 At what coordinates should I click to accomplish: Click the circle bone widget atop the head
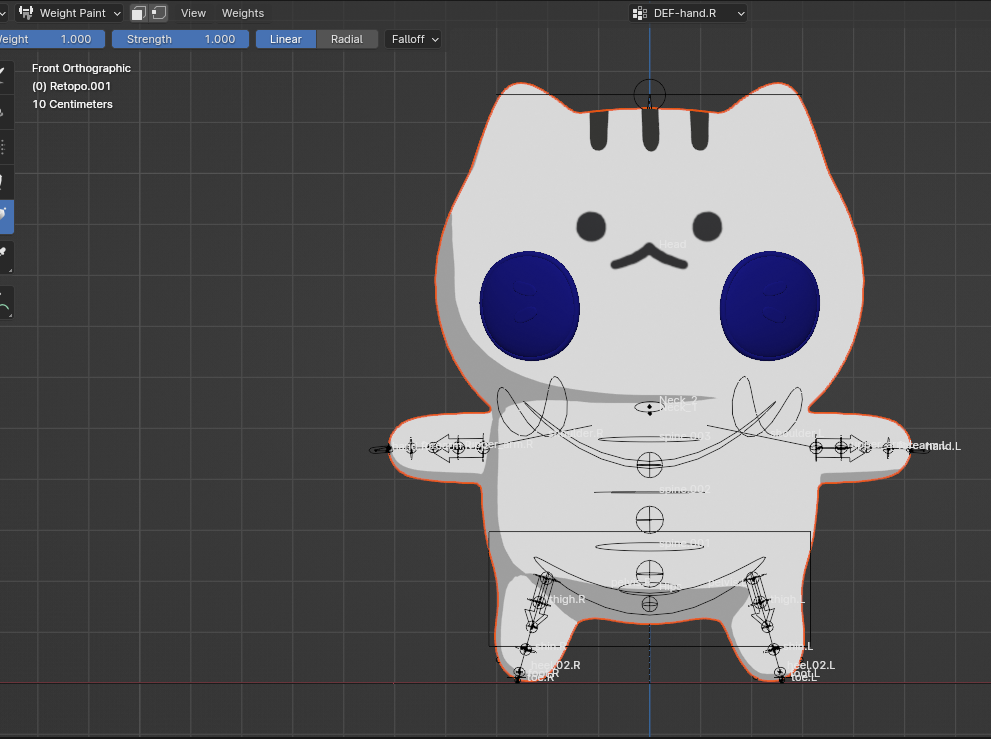coord(650,95)
